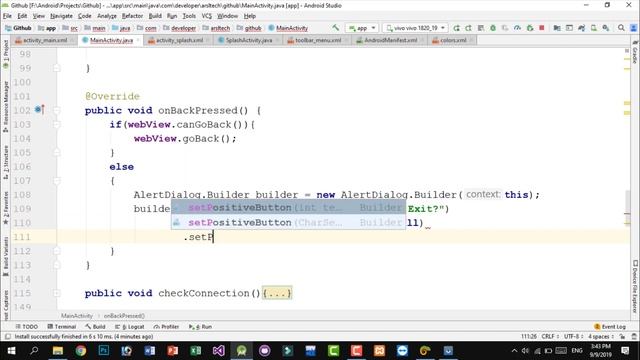Open the Logcat tool window

130,327
